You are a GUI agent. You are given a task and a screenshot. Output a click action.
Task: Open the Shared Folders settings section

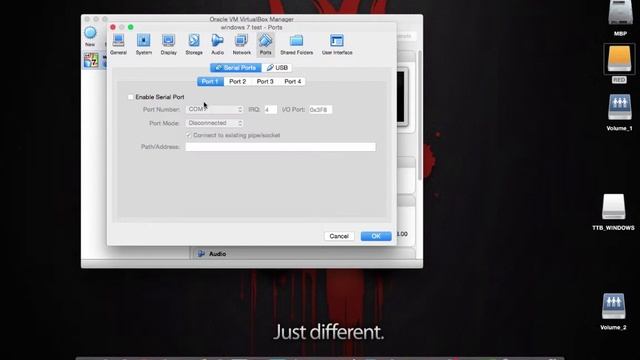pos(297,44)
